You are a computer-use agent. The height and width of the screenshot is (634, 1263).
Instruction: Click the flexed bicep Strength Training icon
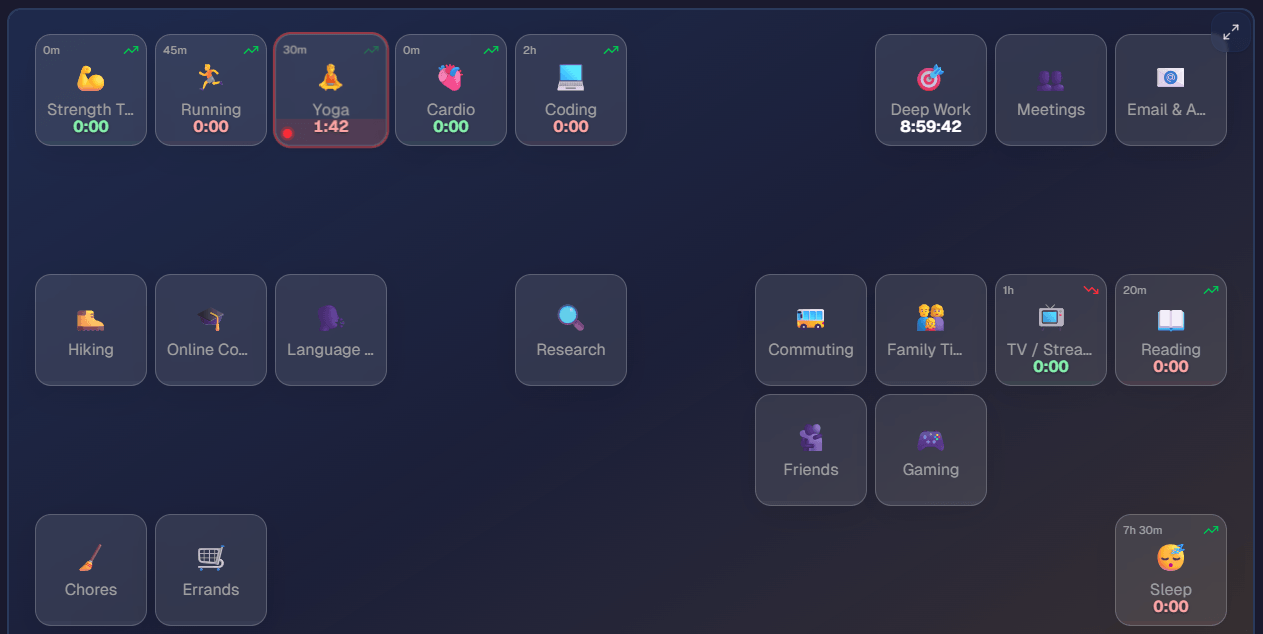(91, 78)
